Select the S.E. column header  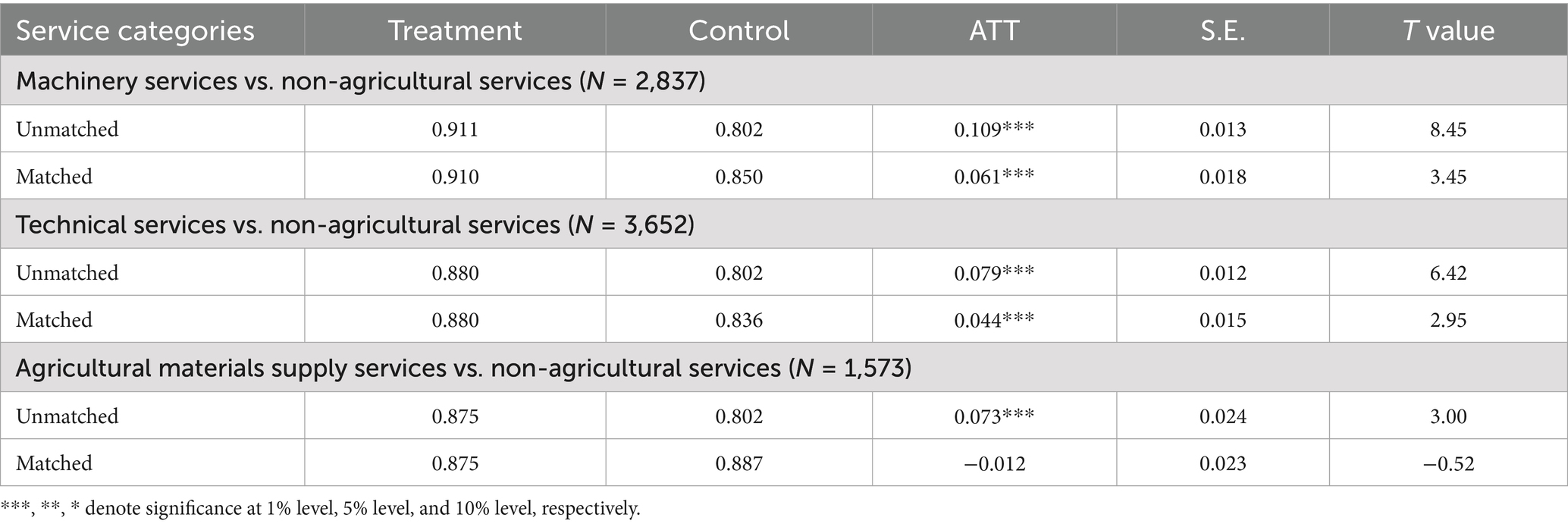(x=1222, y=30)
